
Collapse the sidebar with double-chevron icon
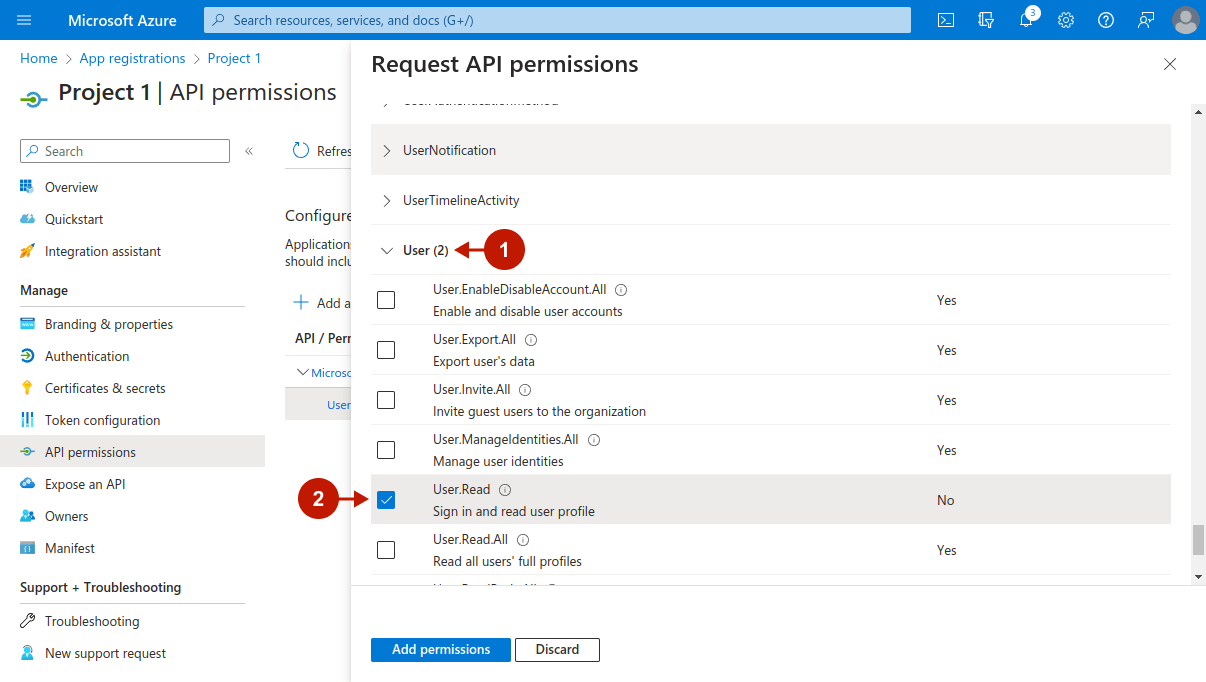pos(249,151)
